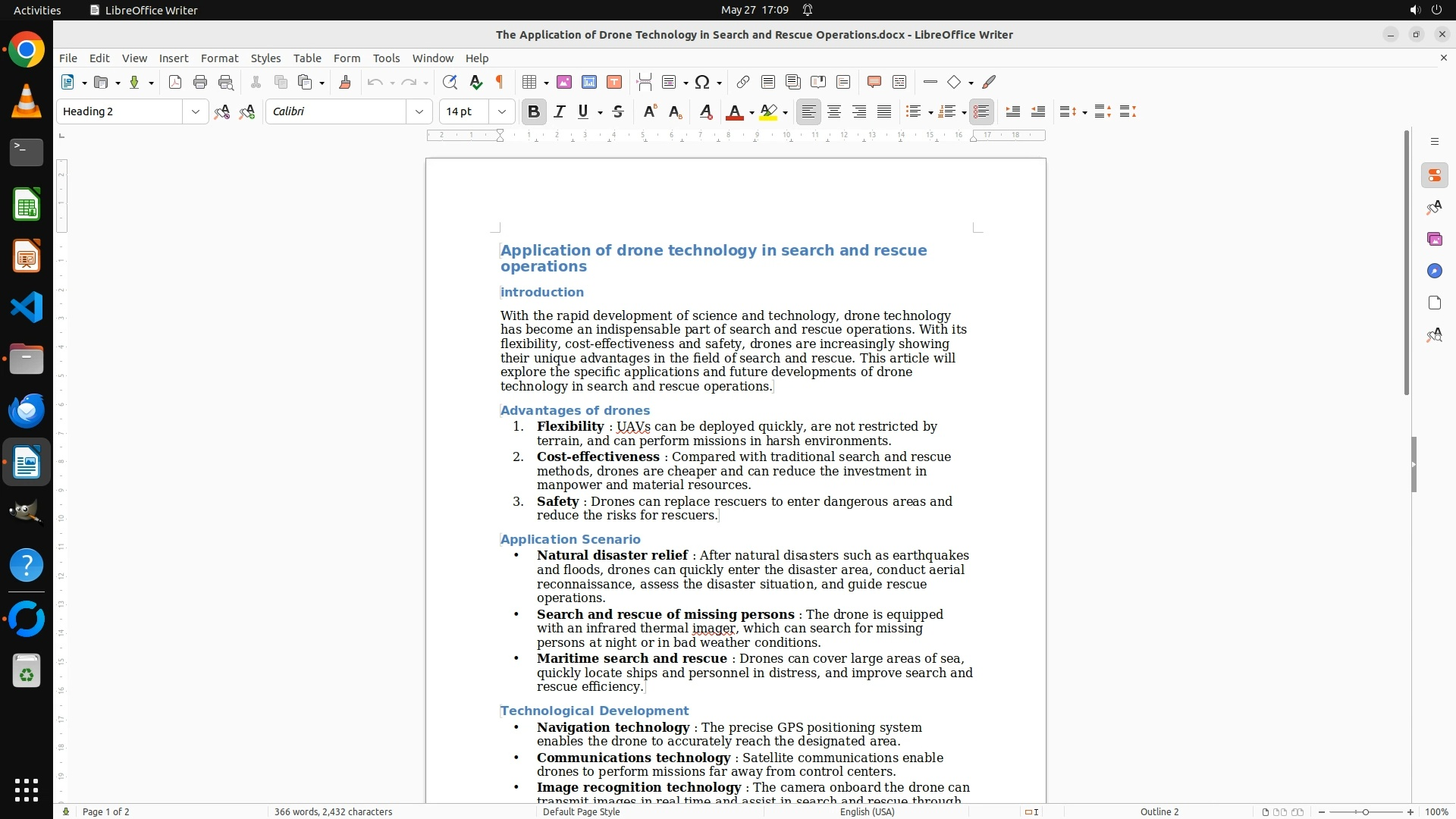Insert a special character with the Omega icon

coord(702,82)
